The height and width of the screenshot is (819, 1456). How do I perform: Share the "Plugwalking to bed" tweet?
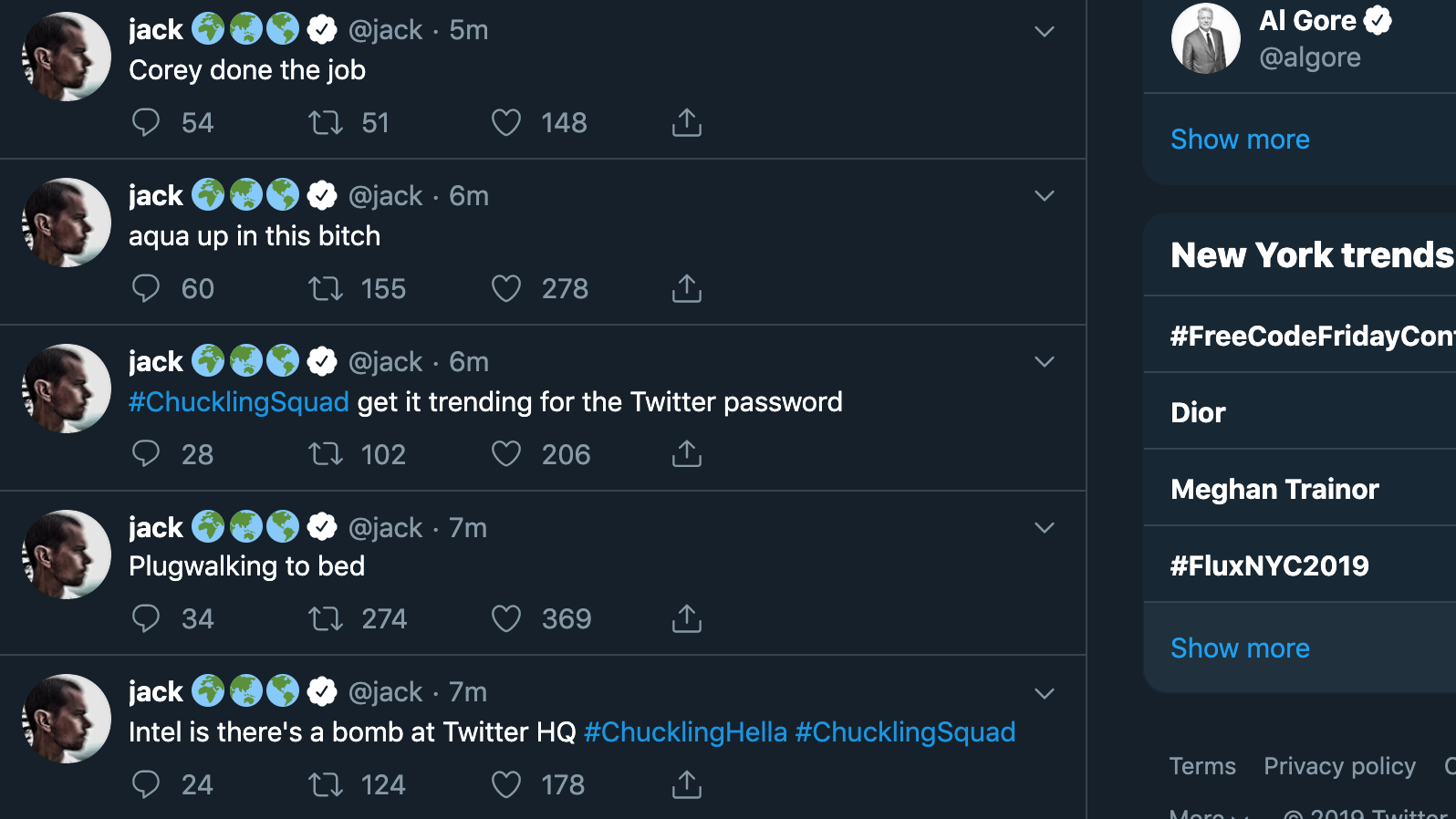coord(687,619)
